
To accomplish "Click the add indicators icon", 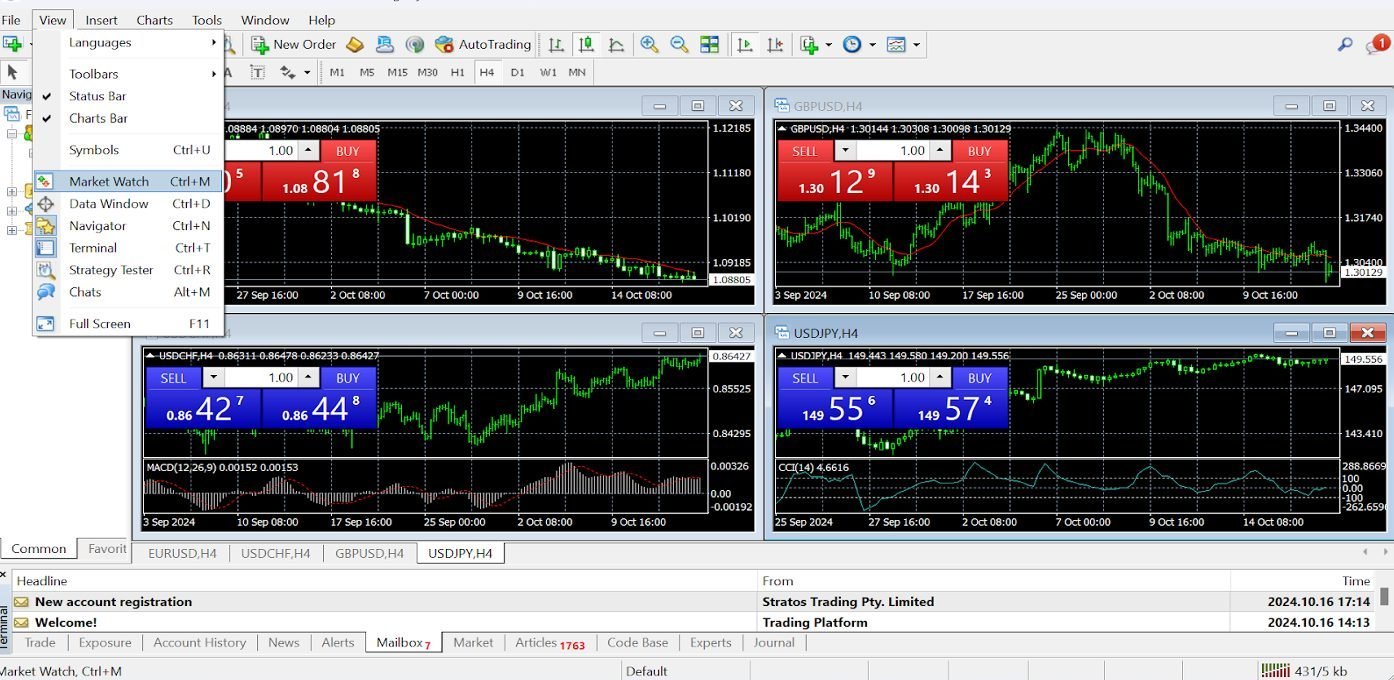I will pos(809,44).
